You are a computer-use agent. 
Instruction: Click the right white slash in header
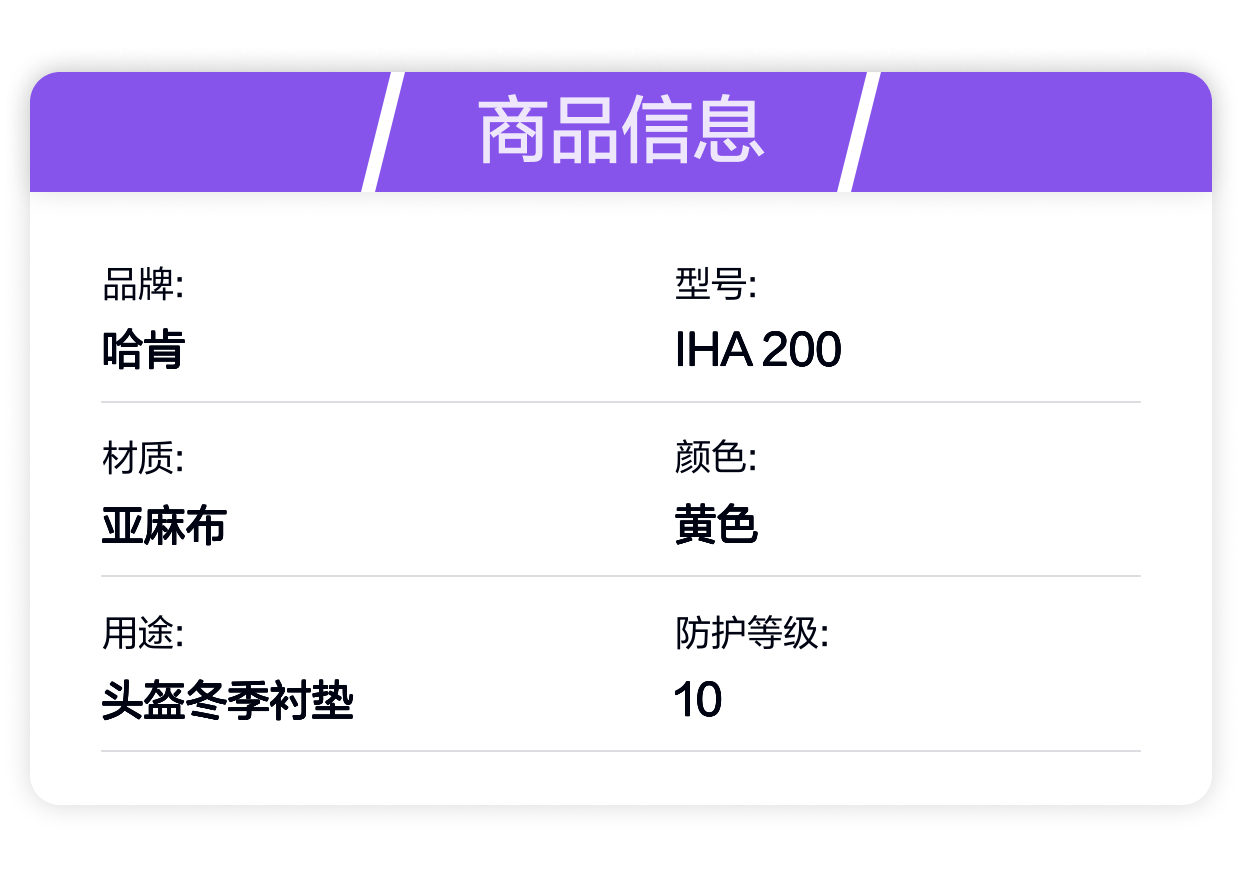click(x=858, y=132)
